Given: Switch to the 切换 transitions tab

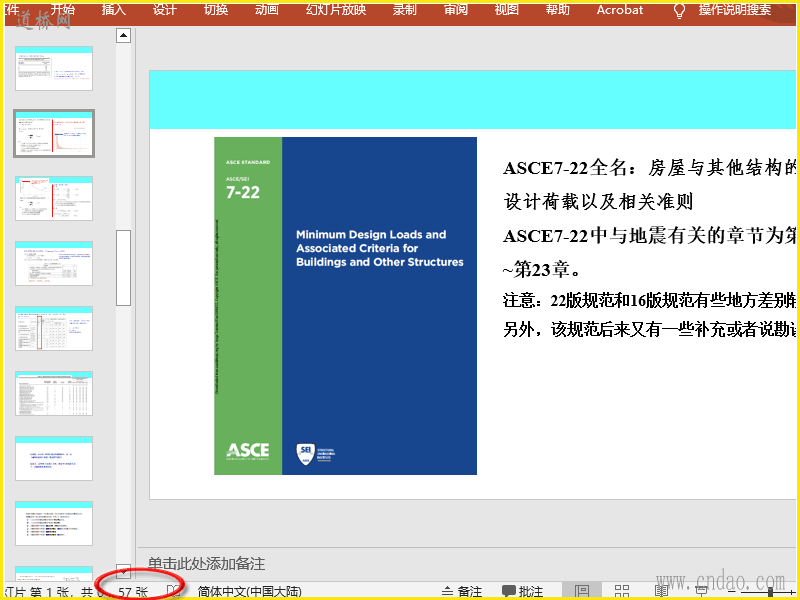Looking at the screenshot, I should 216,9.
